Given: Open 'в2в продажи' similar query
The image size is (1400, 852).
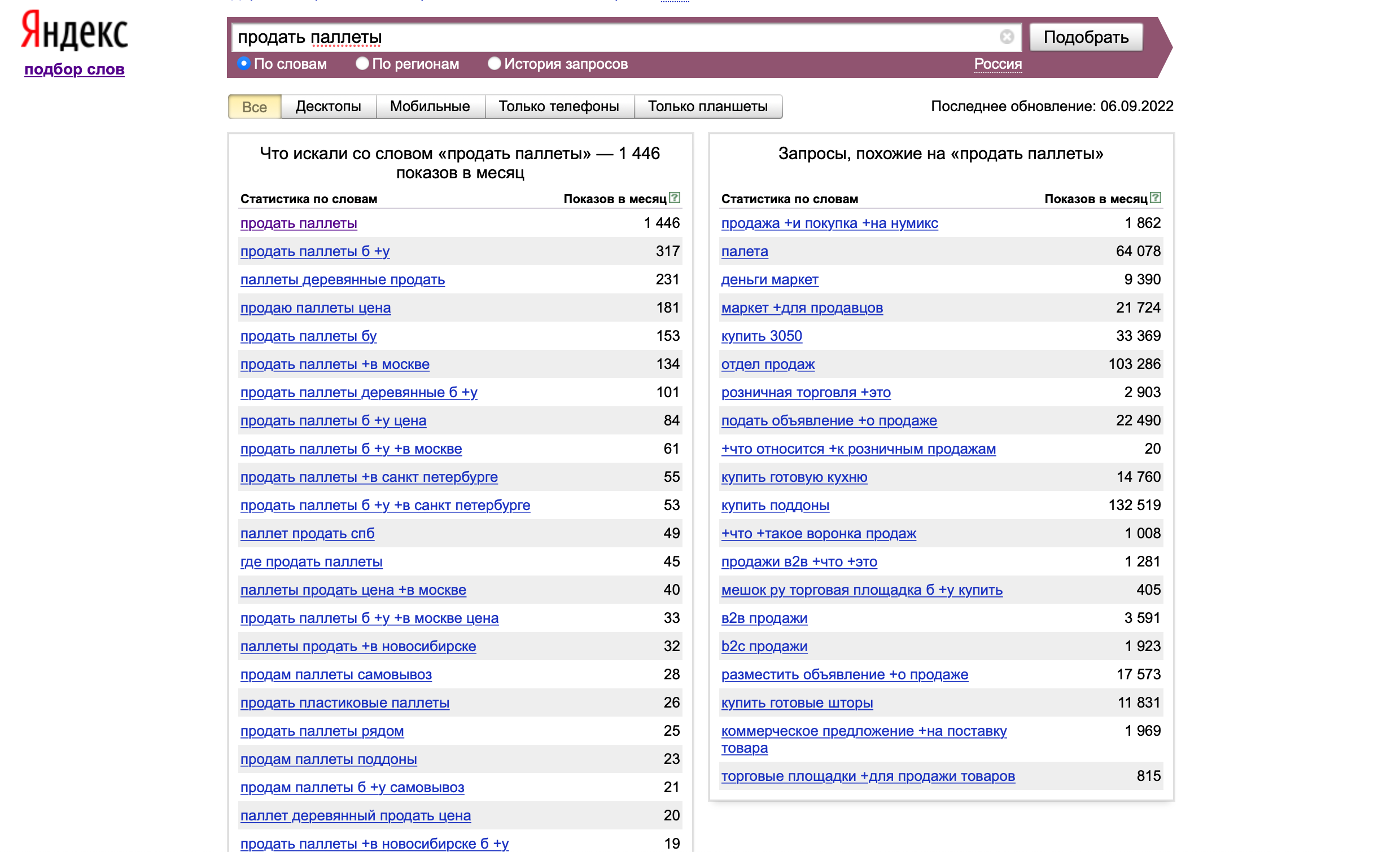Looking at the screenshot, I should [x=764, y=618].
